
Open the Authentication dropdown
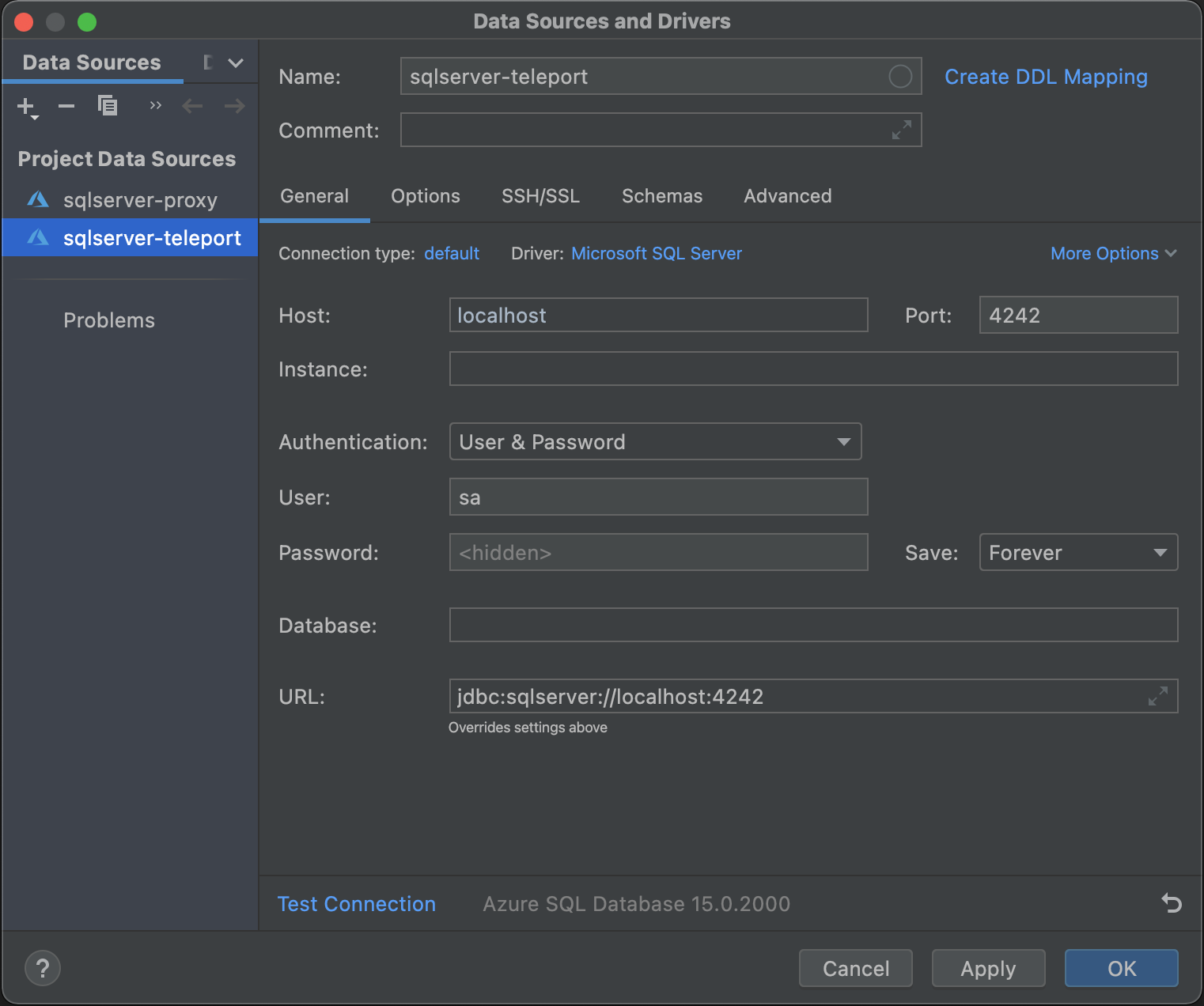843,441
